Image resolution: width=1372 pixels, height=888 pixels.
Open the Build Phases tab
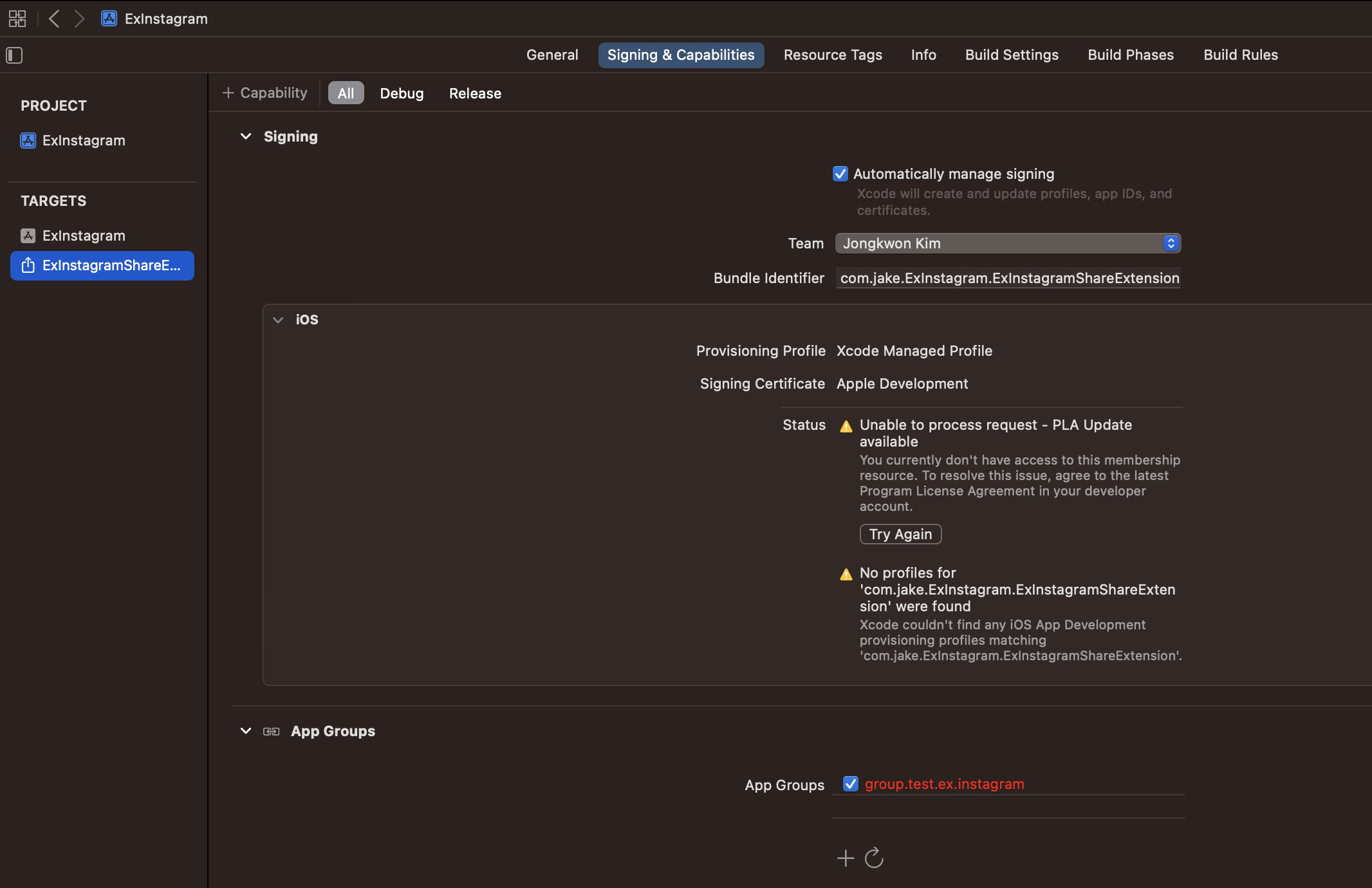pyautogui.click(x=1131, y=55)
